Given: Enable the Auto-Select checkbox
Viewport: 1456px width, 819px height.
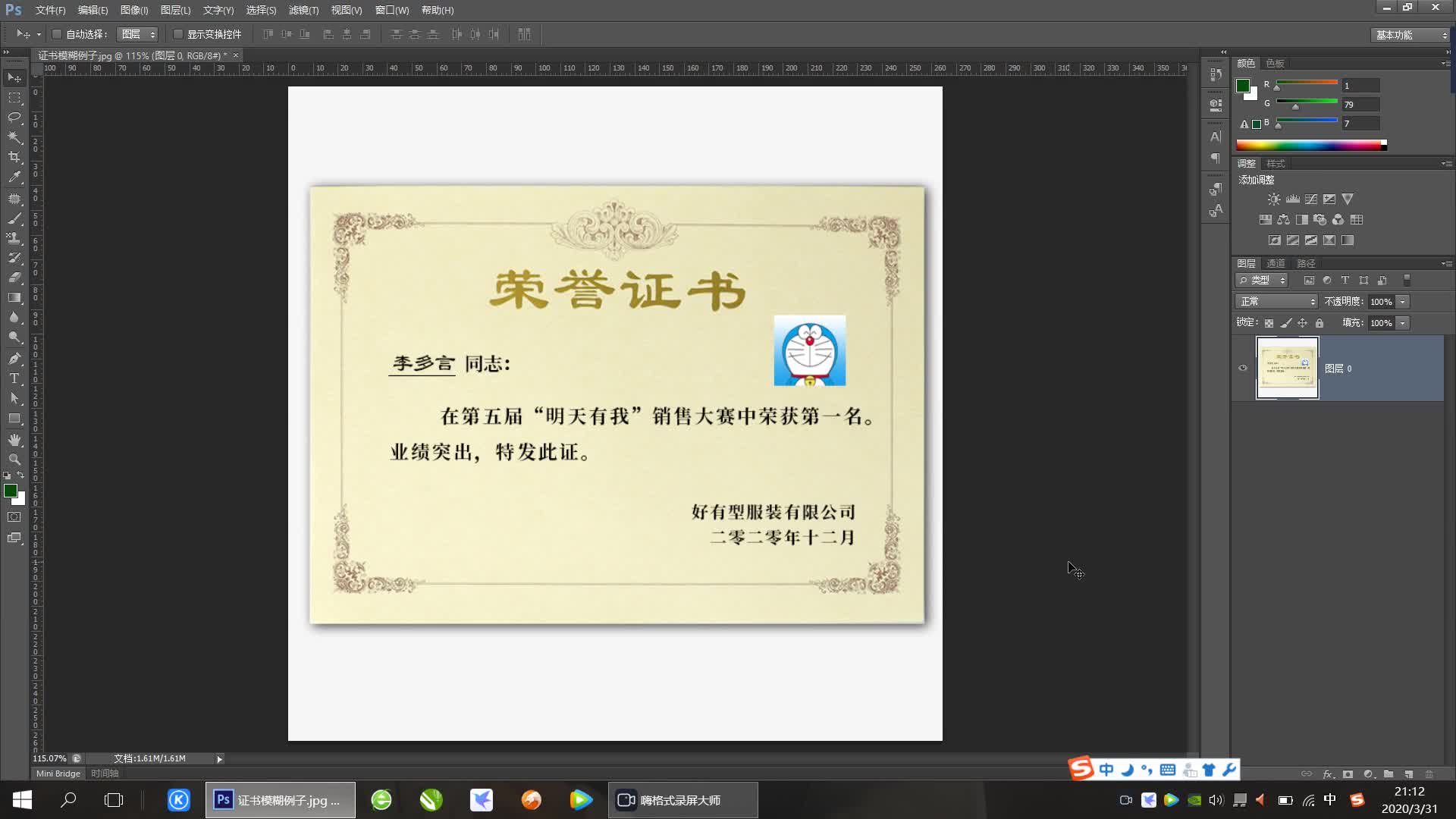Looking at the screenshot, I should click(57, 34).
